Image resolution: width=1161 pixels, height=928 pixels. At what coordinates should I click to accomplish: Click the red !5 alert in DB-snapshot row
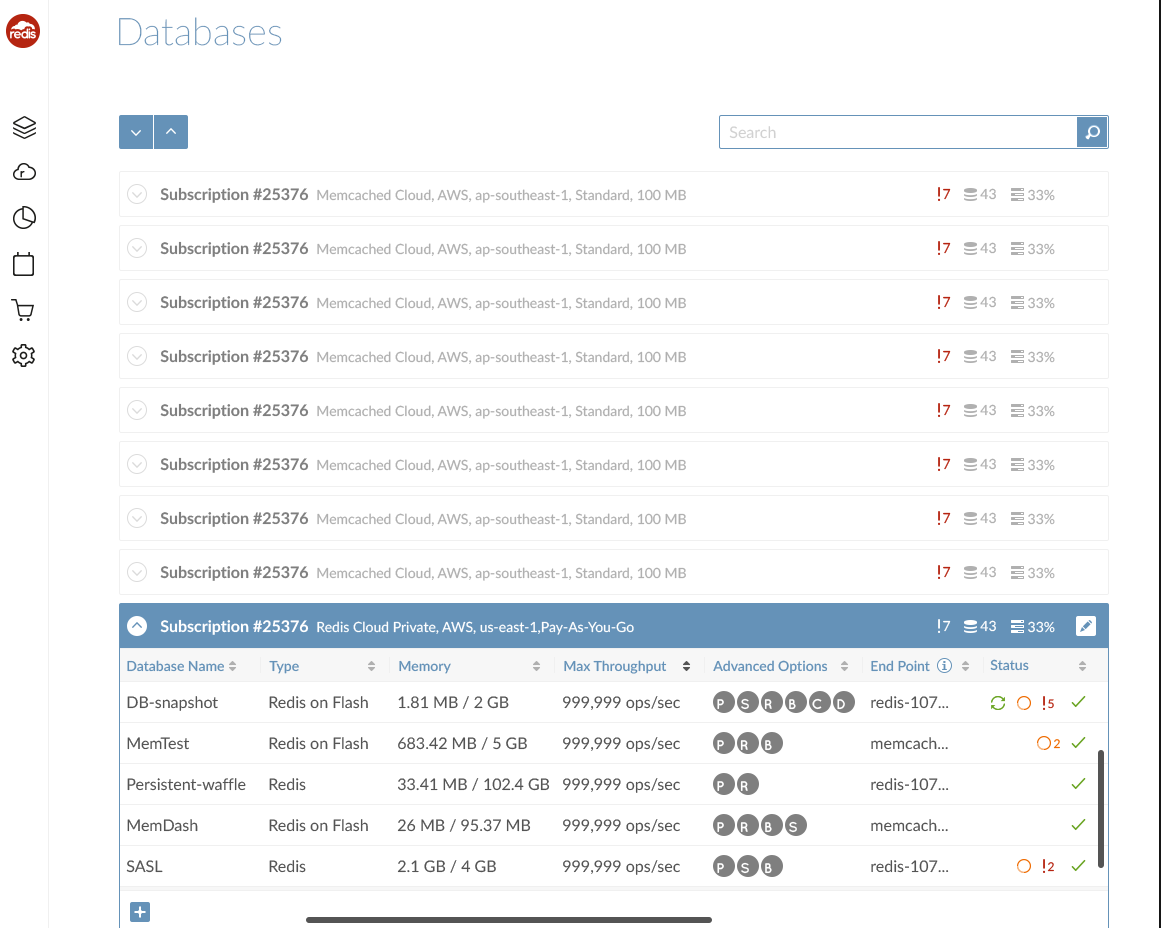click(x=1048, y=703)
